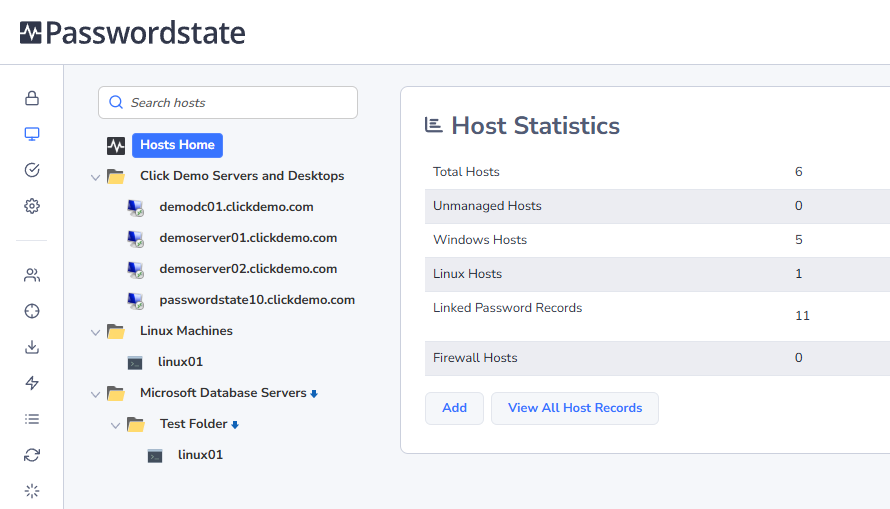
Task: Click the Linux Hosts row label
Action: click(467, 274)
